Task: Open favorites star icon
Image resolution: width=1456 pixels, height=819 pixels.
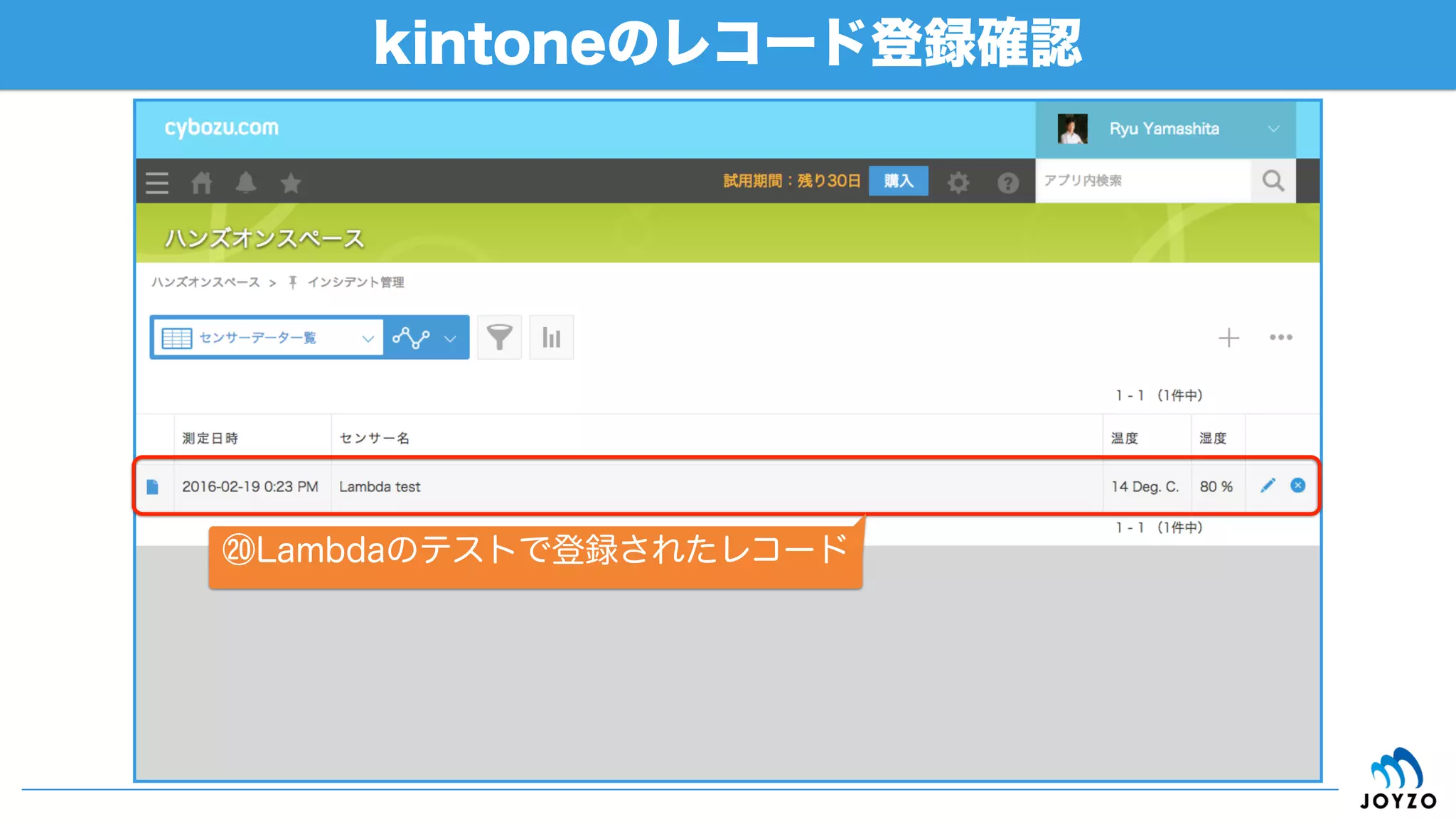Action: pyautogui.click(x=291, y=183)
